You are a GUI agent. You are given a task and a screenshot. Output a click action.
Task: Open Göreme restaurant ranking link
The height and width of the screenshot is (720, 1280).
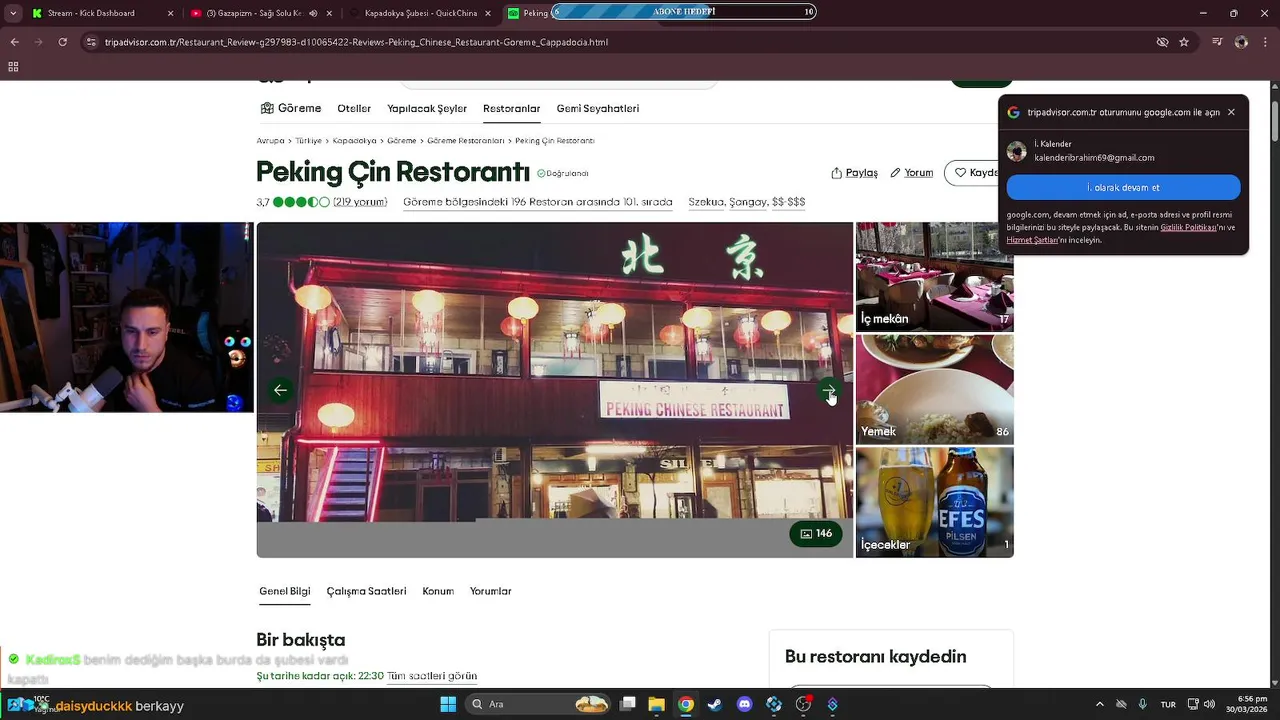coord(537,202)
